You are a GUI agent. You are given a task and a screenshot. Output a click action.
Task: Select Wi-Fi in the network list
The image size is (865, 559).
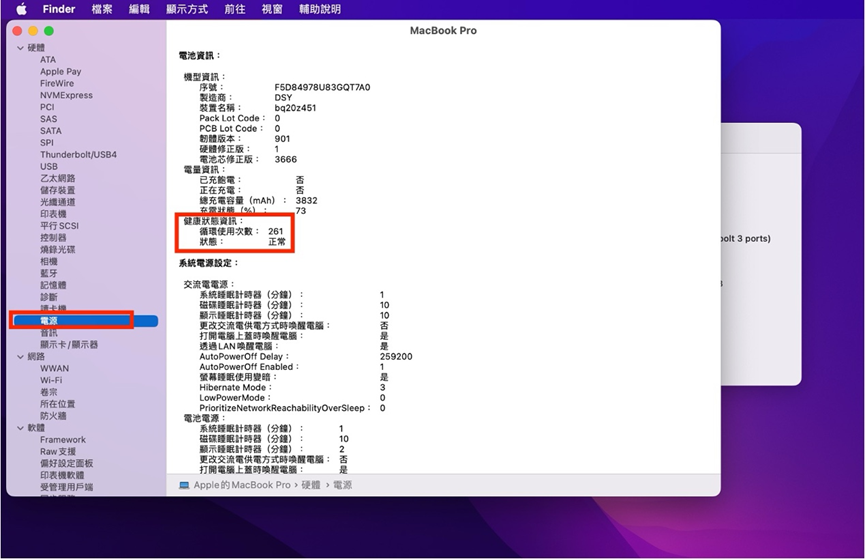click(51, 380)
